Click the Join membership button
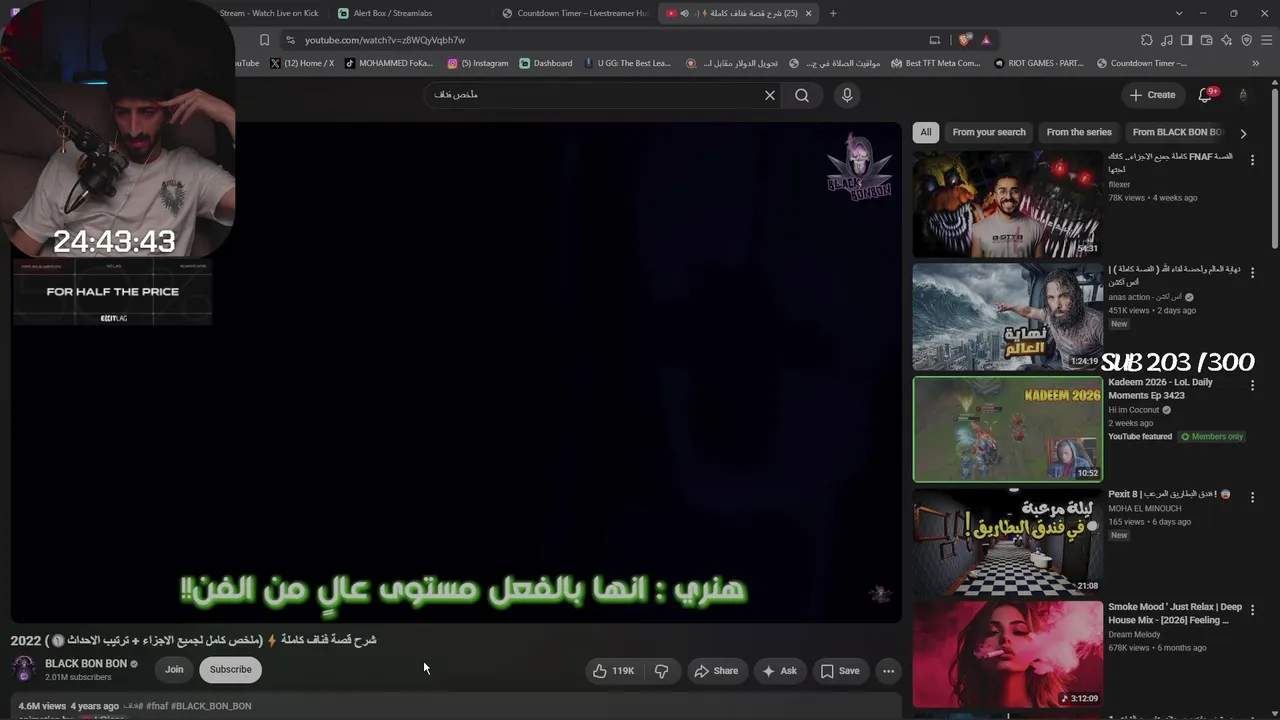 coord(174,670)
